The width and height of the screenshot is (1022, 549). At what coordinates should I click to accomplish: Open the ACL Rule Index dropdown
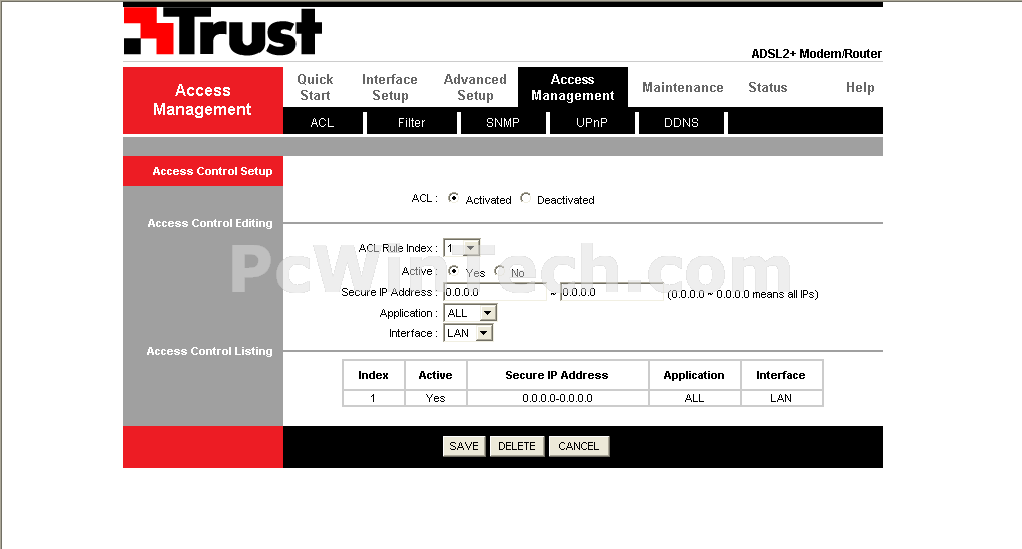coord(461,248)
